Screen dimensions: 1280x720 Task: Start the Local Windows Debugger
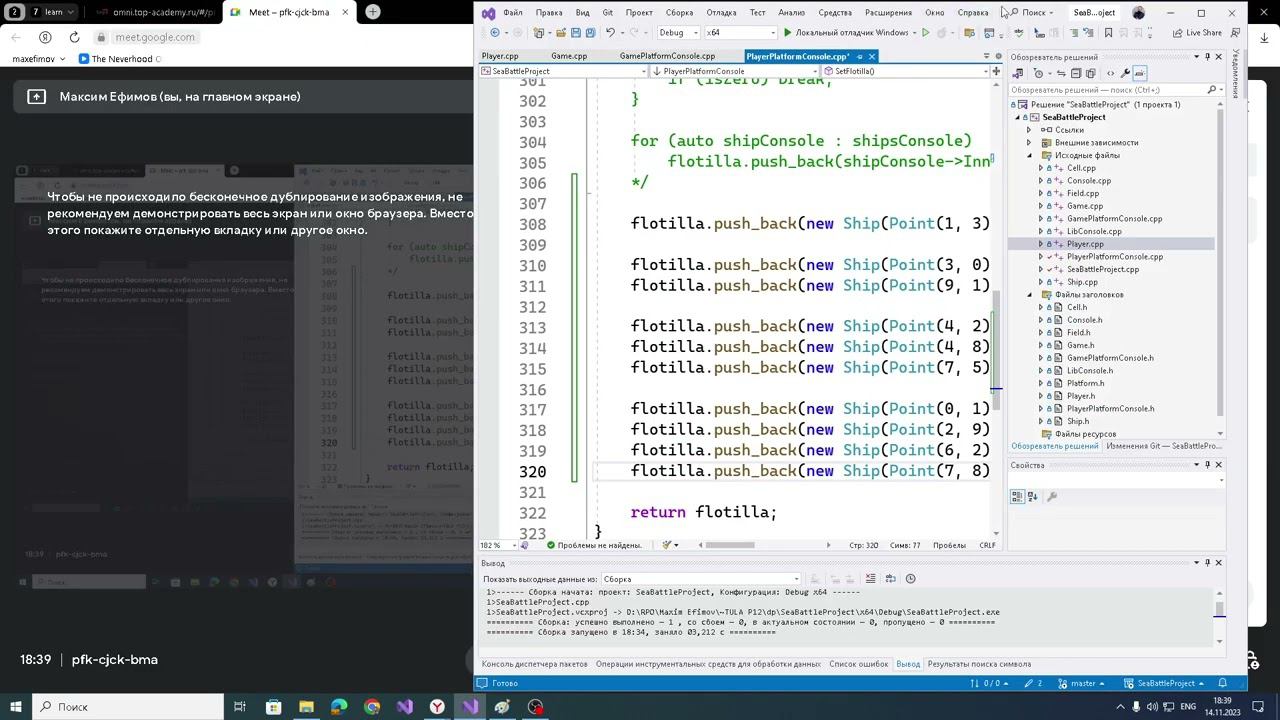846,33
